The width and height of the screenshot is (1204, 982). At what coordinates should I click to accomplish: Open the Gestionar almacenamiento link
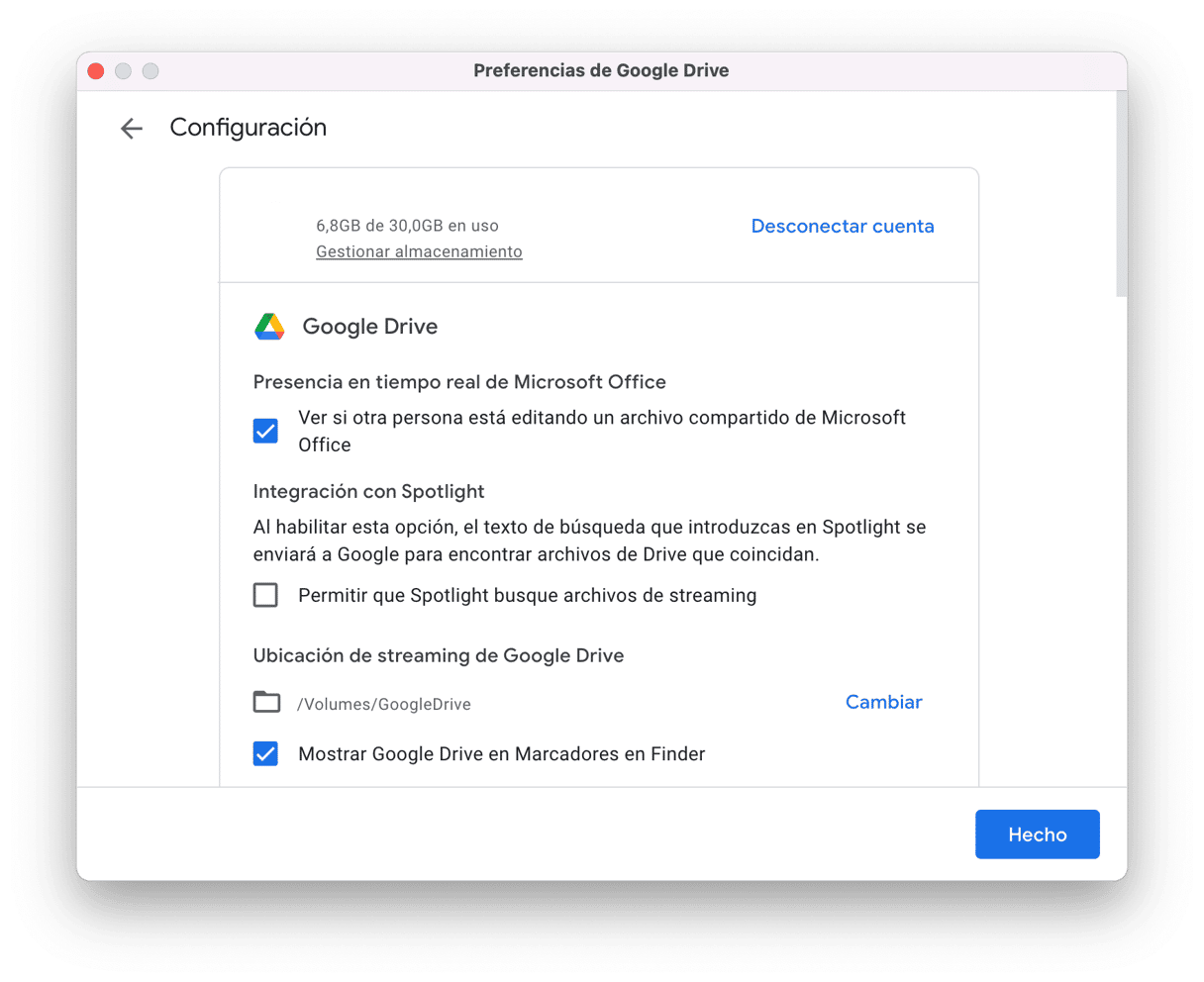(419, 251)
